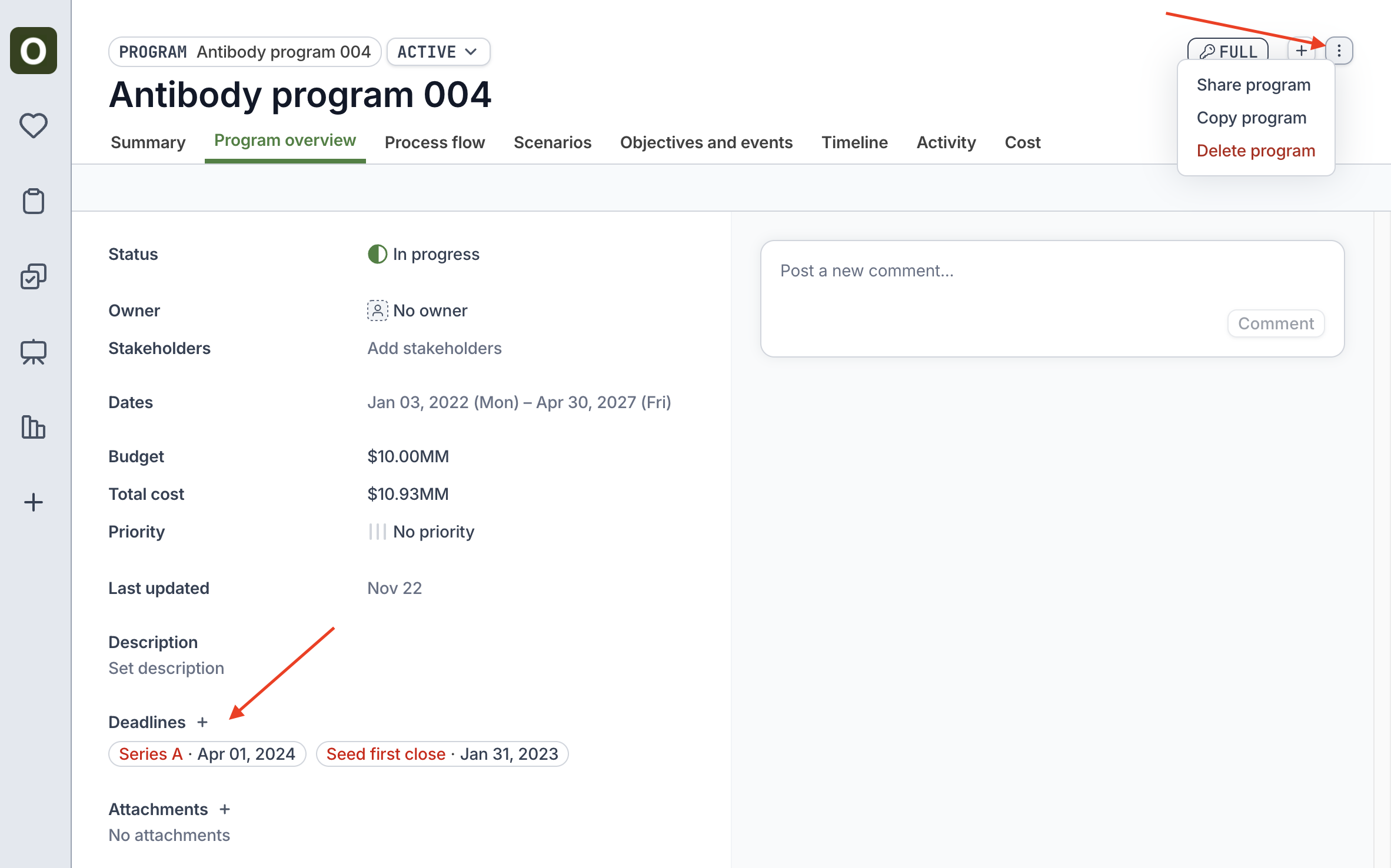Select Copy program from menu
Viewport: 1391px width, 868px height.
[x=1251, y=118]
